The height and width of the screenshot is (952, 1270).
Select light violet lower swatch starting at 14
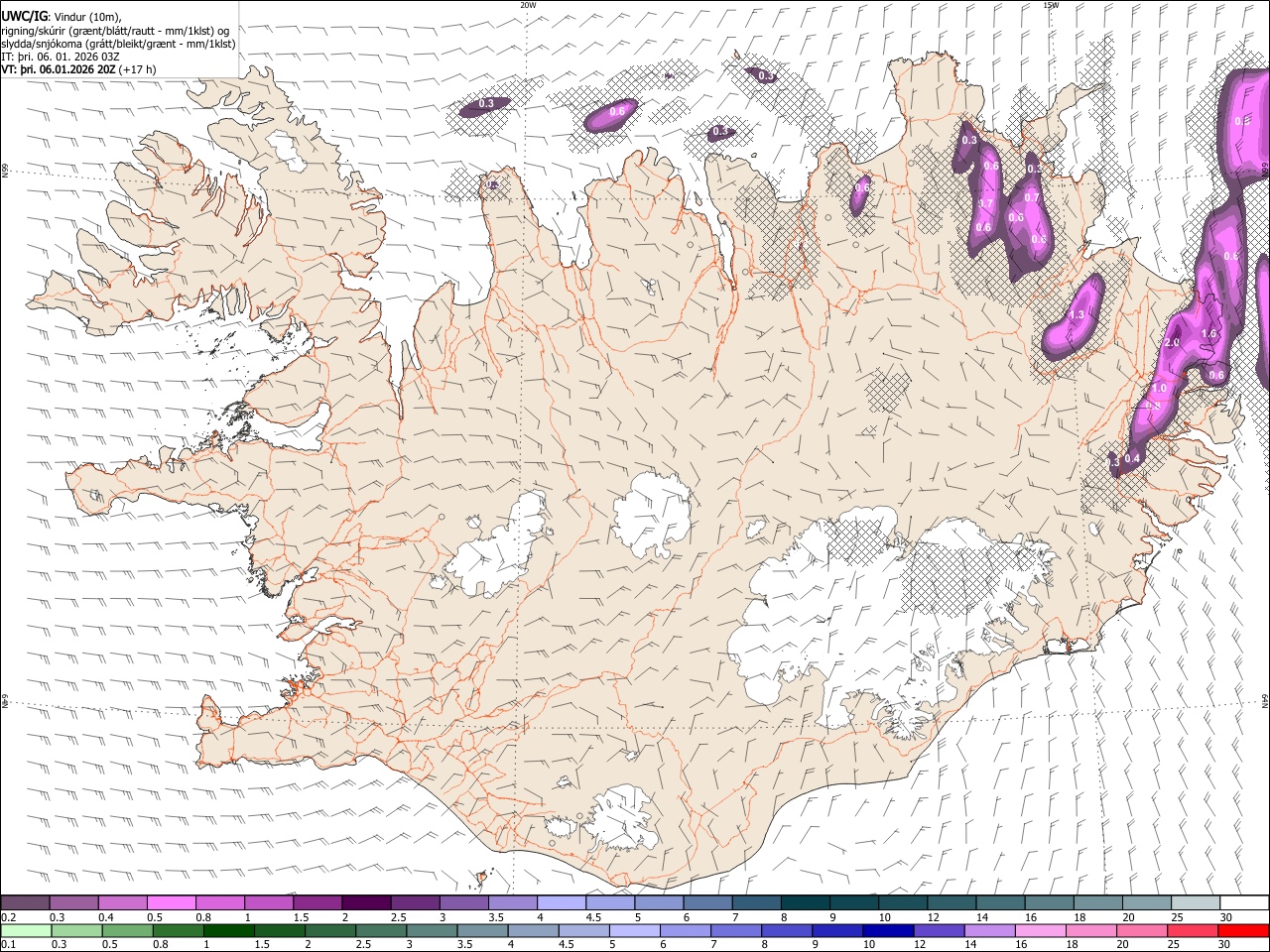tap(988, 930)
